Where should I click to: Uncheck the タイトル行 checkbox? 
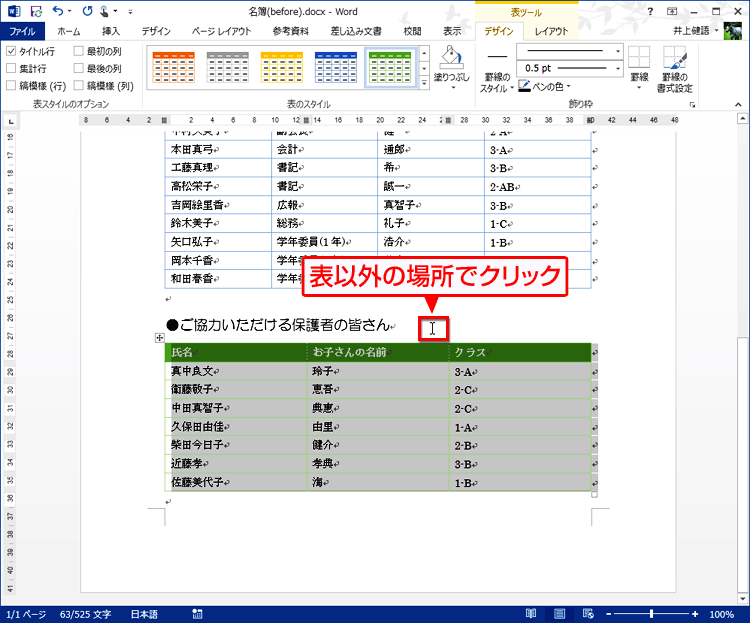pos(11,51)
